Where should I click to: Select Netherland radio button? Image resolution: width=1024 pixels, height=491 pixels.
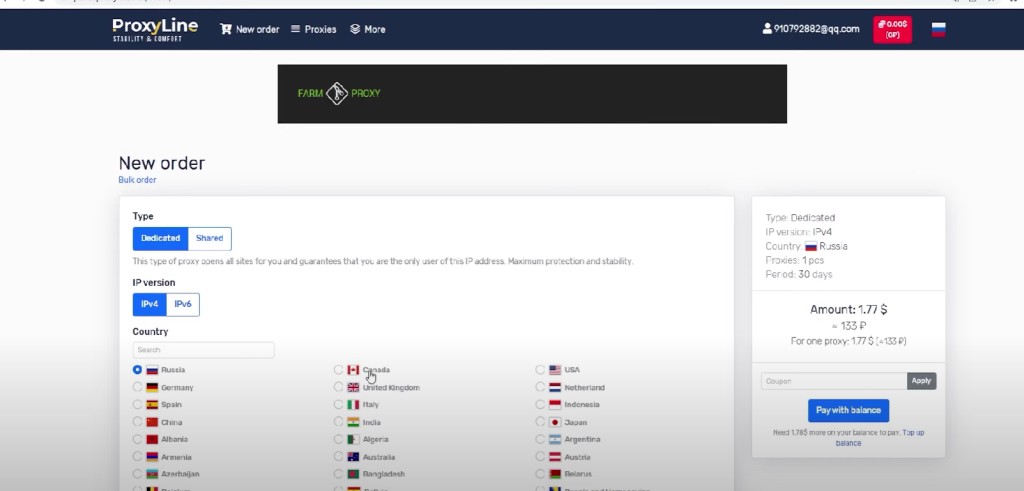coord(540,387)
